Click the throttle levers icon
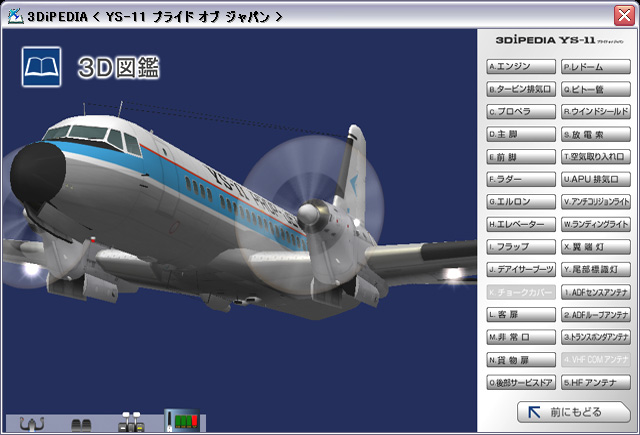The height and width of the screenshot is (435, 640). (x=131, y=422)
